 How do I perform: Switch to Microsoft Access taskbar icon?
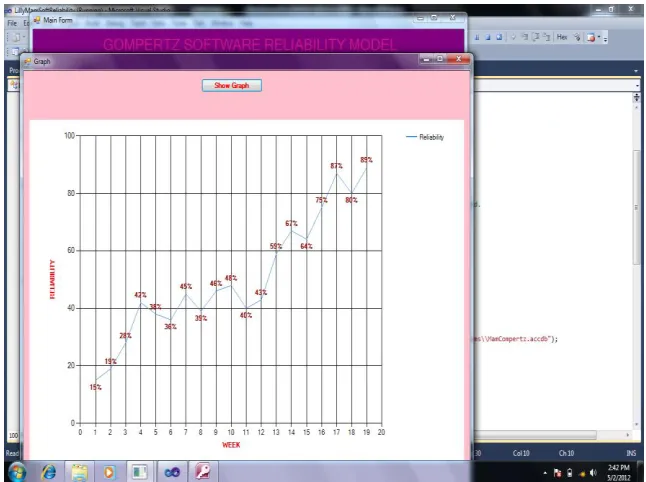[x=203, y=472]
